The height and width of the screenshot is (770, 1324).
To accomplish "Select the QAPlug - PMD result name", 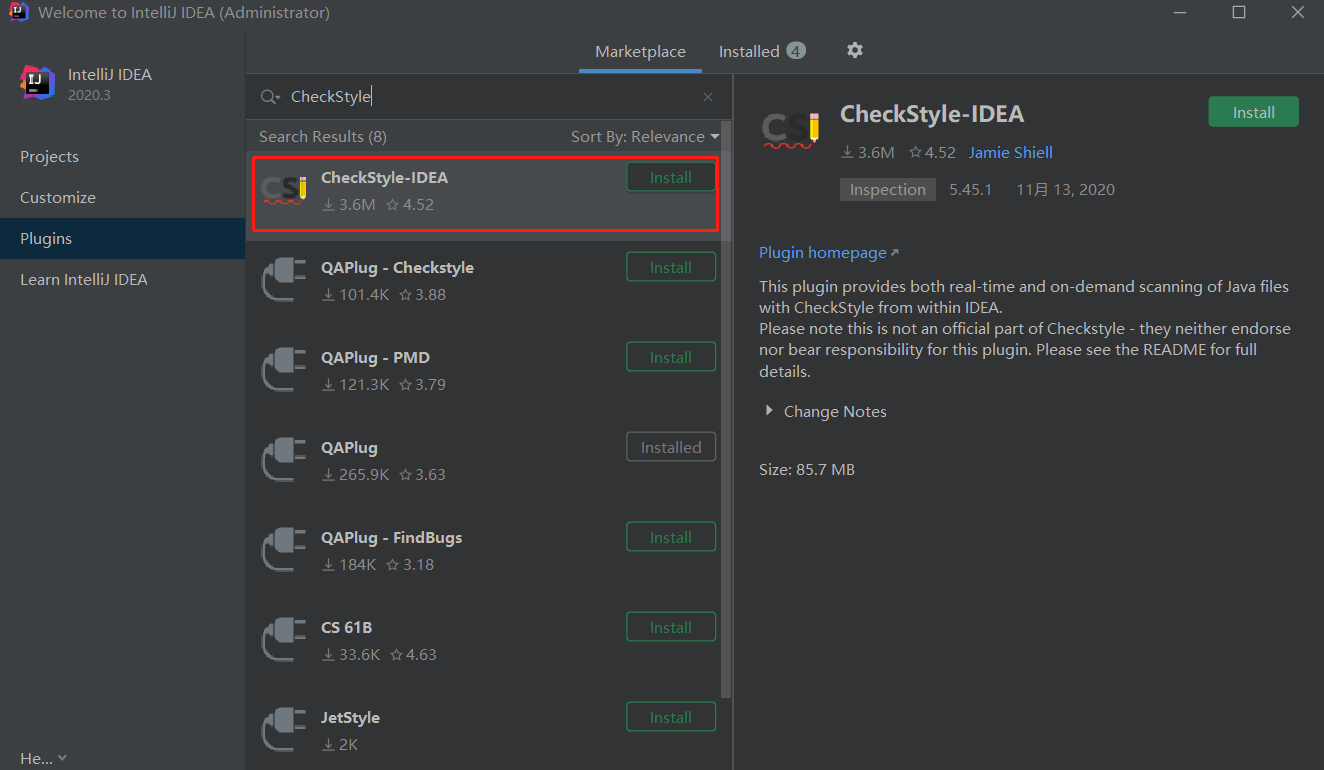I will click(x=375, y=357).
